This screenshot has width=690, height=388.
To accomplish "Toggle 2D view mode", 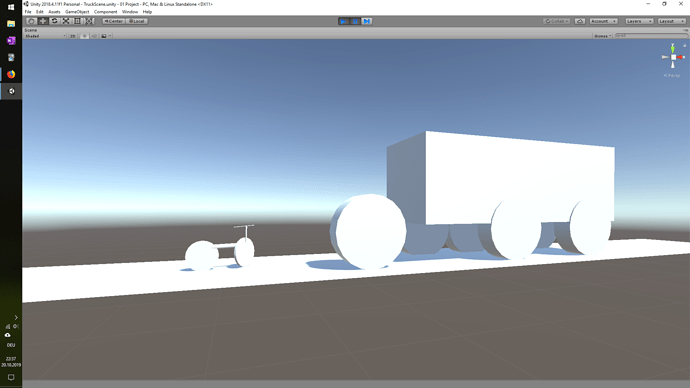I will click(x=73, y=36).
